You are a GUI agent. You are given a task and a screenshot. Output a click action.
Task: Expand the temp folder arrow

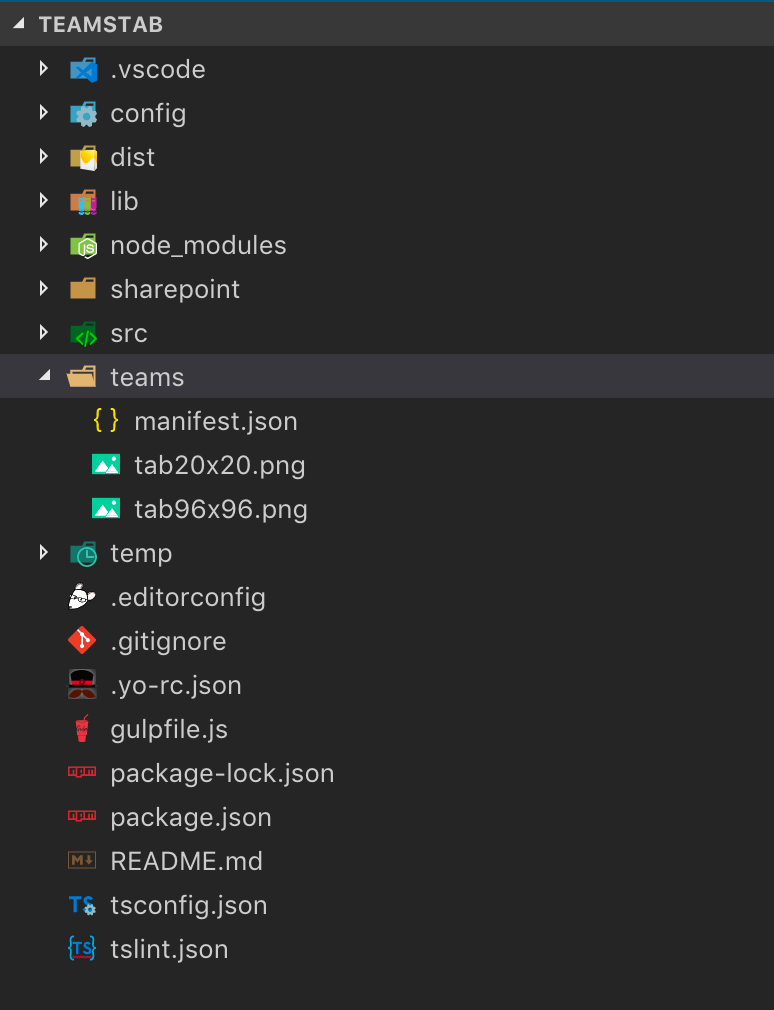(x=43, y=553)
